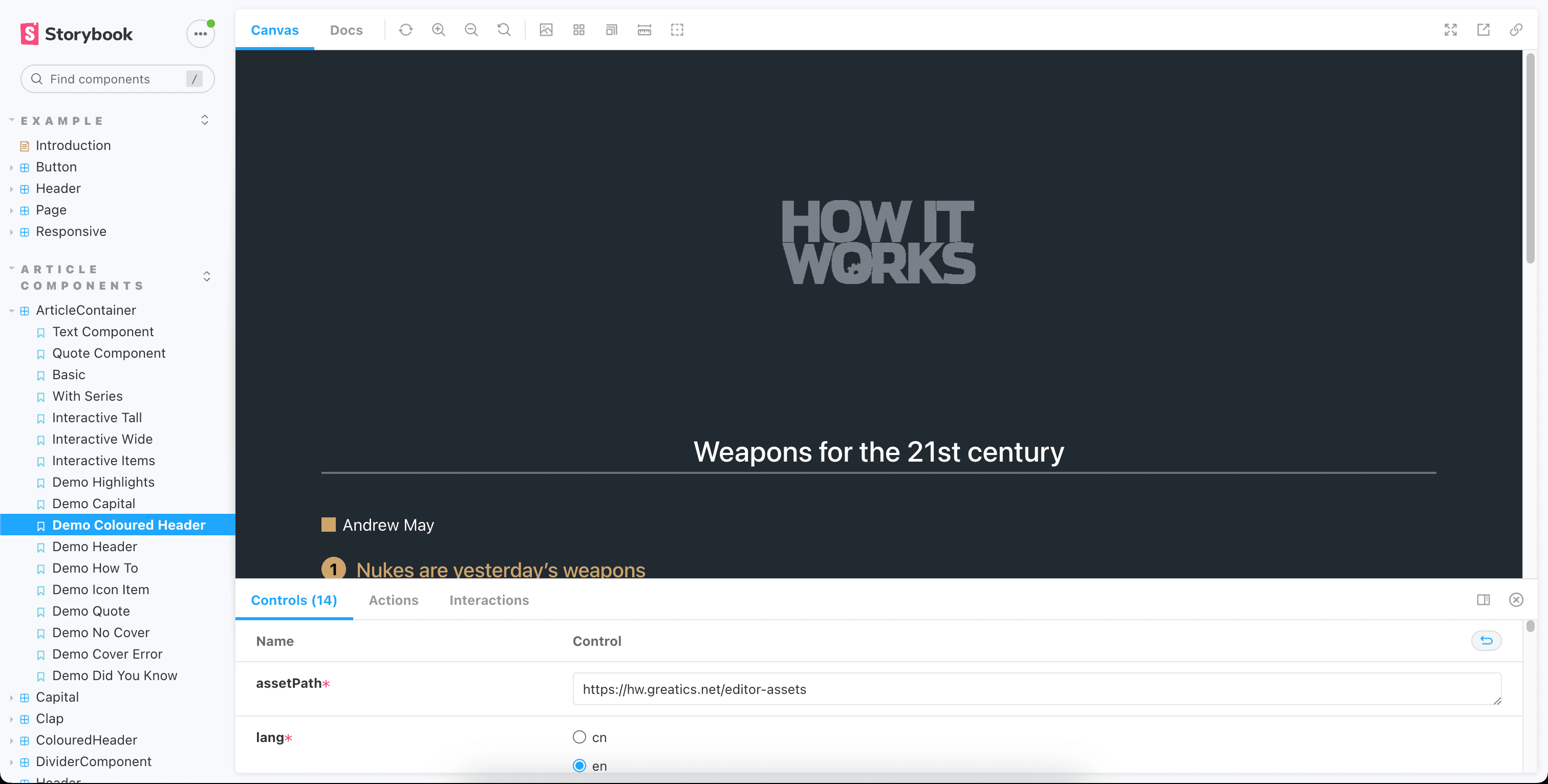The image size is (1548, 784).
Task: Expand all ARTICLE COMPONENTS arrows icon
Action: pos(207,276)
